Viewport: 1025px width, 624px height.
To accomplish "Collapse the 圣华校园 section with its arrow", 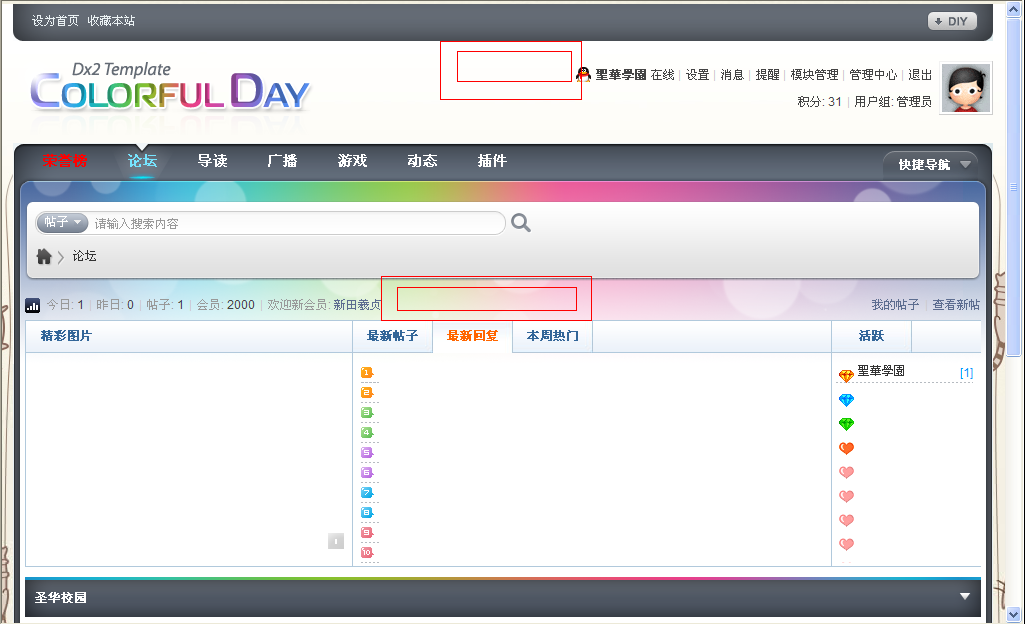I will pos(963,596).
